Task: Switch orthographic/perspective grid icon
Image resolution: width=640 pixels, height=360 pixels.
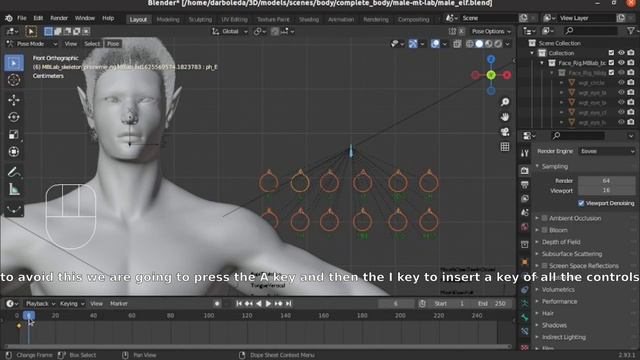Action: tap(505, 147)
